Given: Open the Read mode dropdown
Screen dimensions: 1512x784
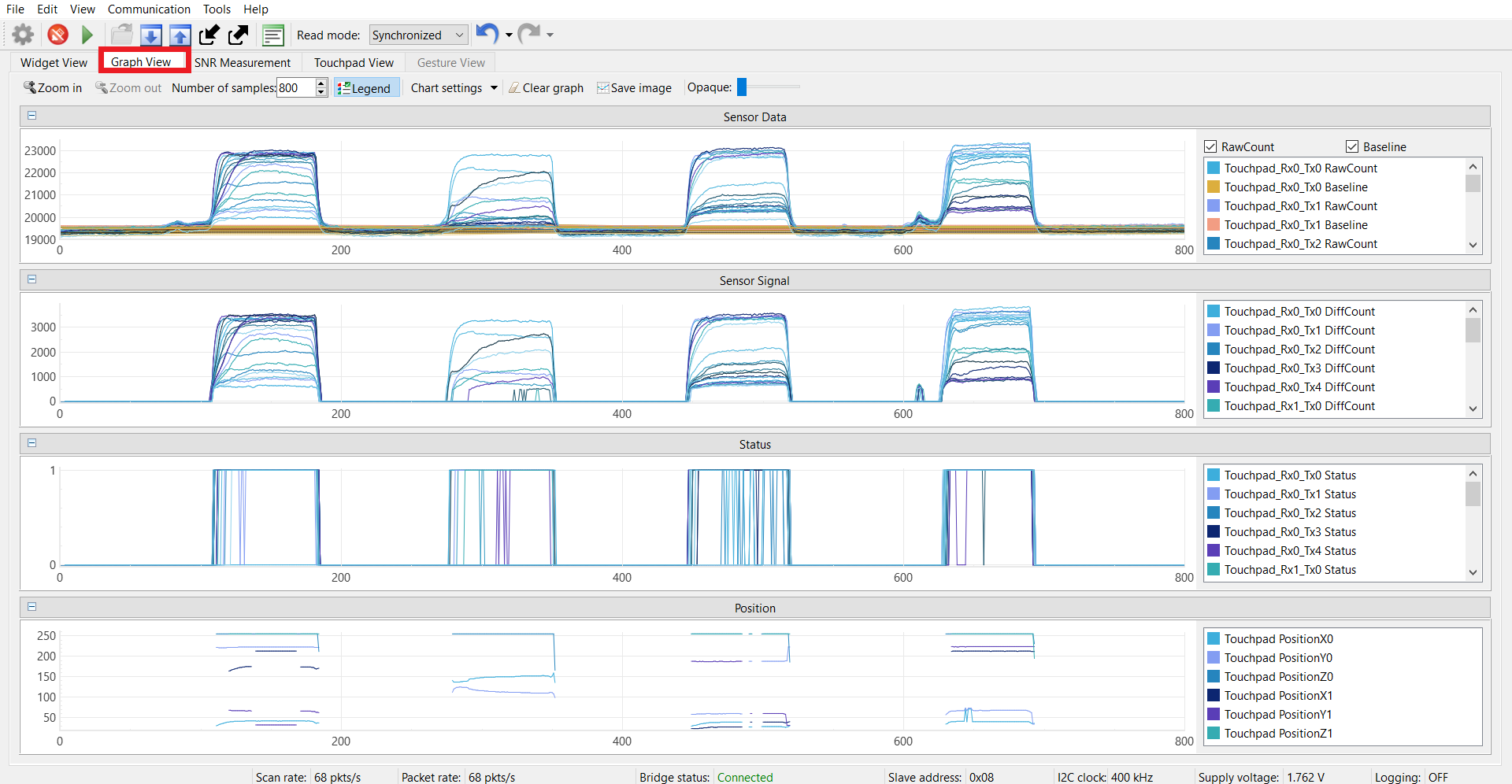Looking at the screenshot, I should click(418, 35).
